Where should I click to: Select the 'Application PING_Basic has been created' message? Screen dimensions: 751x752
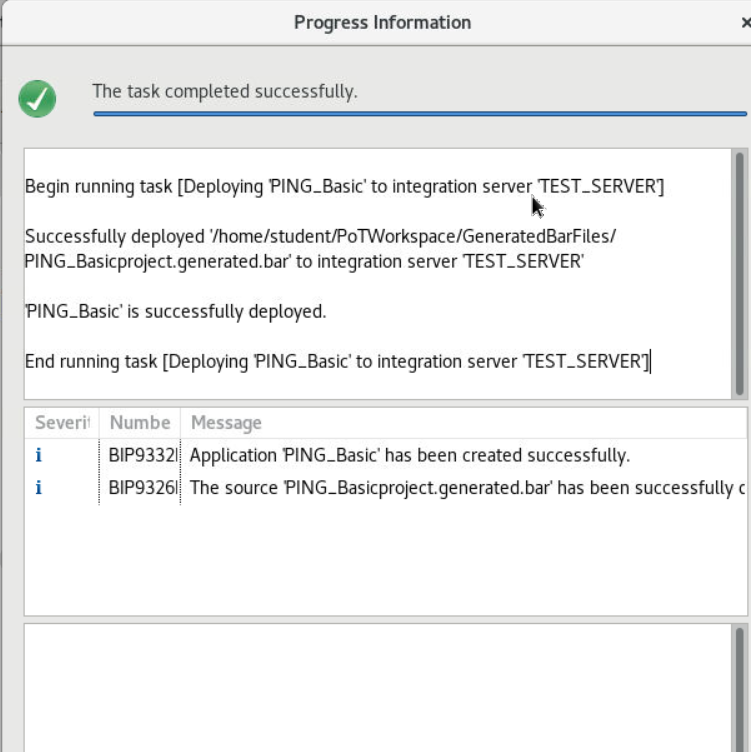pyautogui.click(x=409, y=456)
